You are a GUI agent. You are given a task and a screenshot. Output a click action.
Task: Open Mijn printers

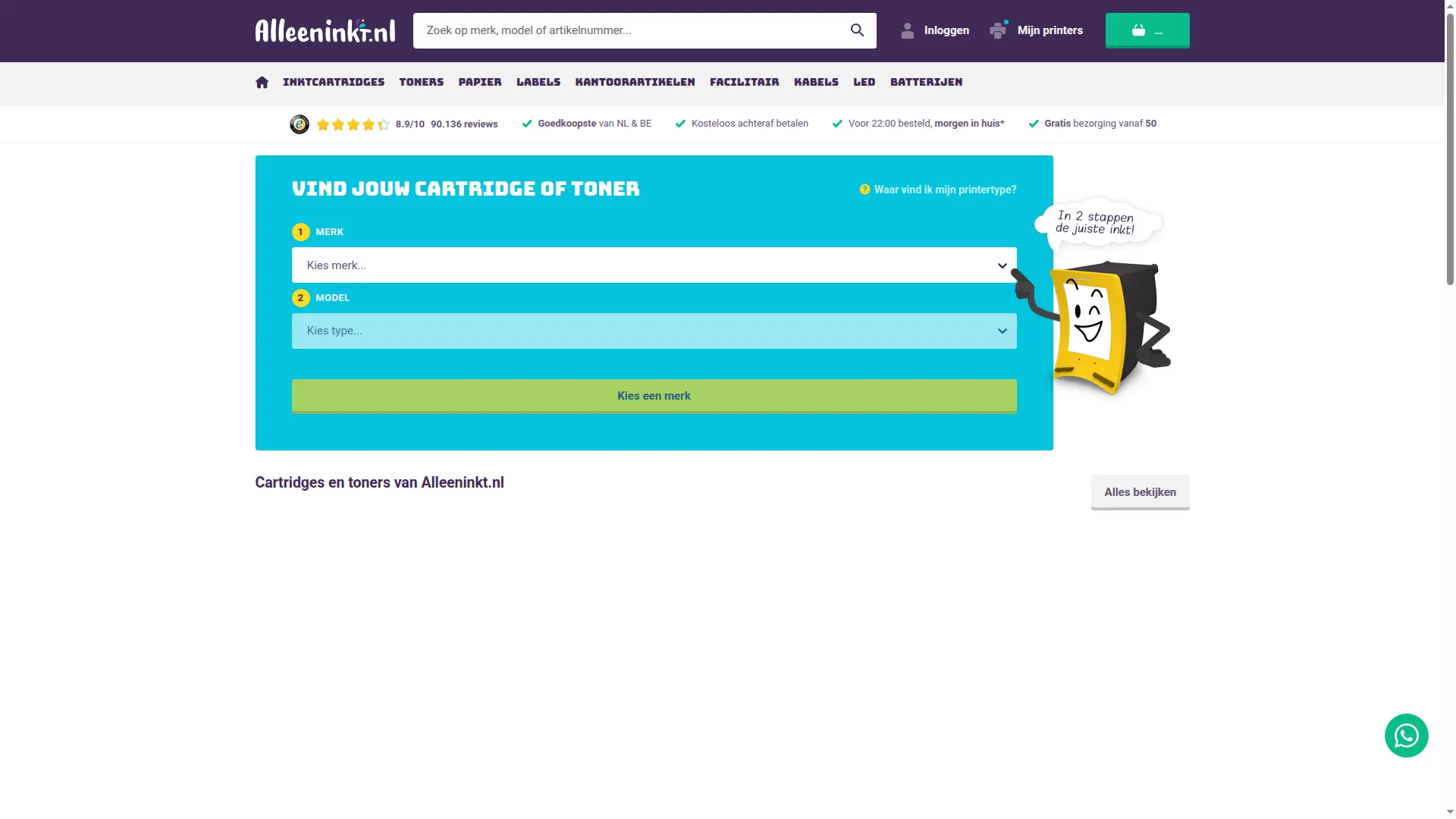point(1050,30)
